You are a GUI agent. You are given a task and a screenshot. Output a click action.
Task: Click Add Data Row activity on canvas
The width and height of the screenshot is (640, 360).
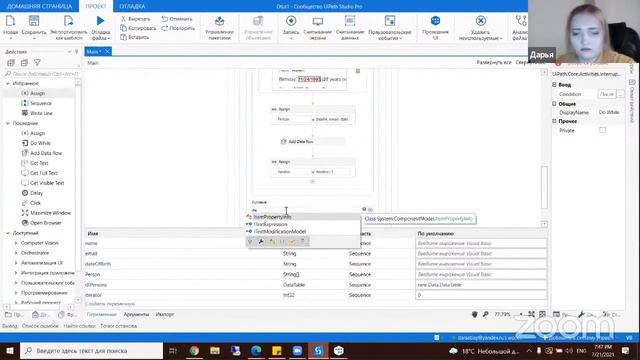click(312, 142)
